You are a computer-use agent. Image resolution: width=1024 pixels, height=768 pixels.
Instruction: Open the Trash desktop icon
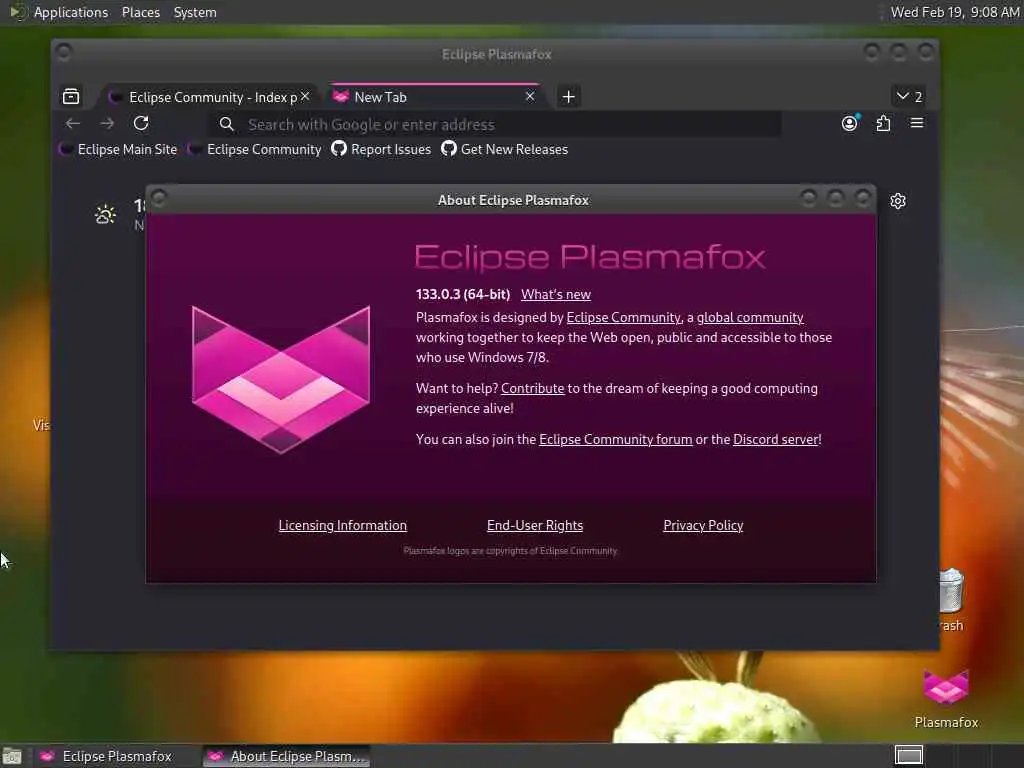(951, 600)
